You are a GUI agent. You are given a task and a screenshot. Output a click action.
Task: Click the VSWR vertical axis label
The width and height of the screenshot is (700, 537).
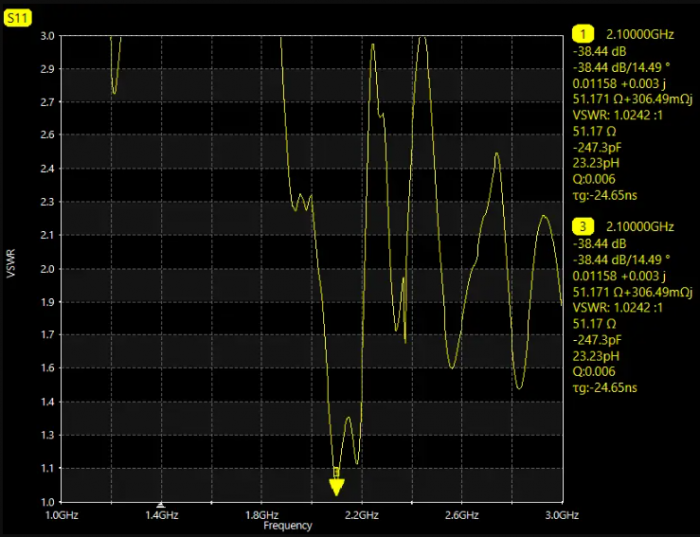(x=12, y=265)
